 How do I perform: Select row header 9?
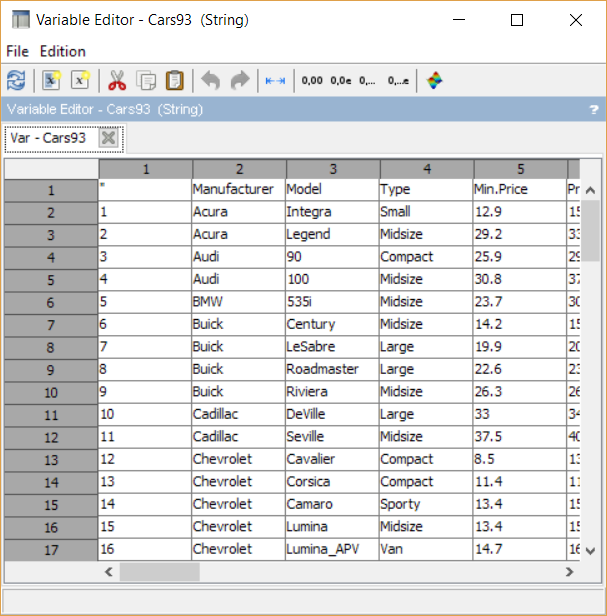51,370
